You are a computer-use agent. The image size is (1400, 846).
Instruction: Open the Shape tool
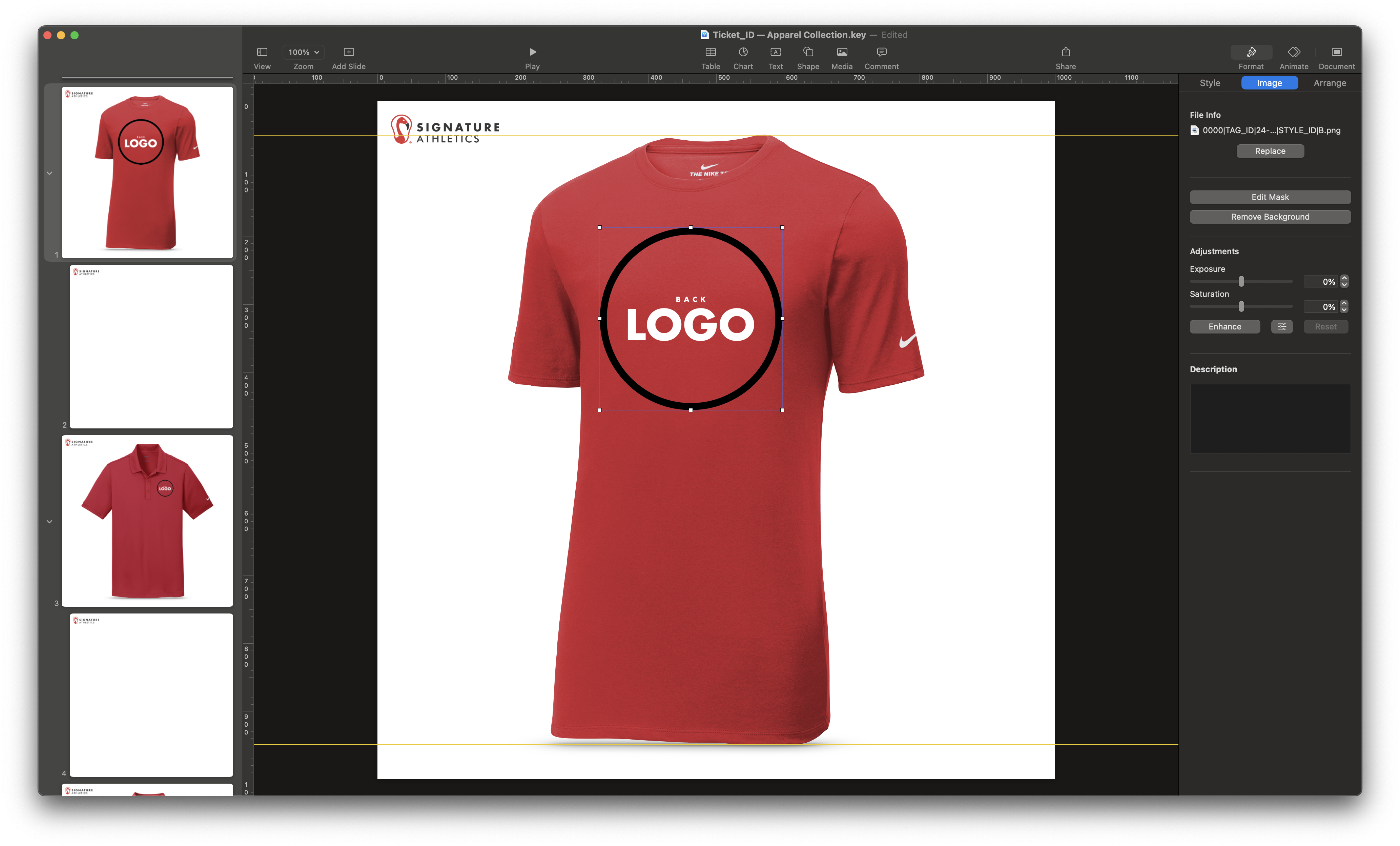pyautogui.click(x=807, y=52)
